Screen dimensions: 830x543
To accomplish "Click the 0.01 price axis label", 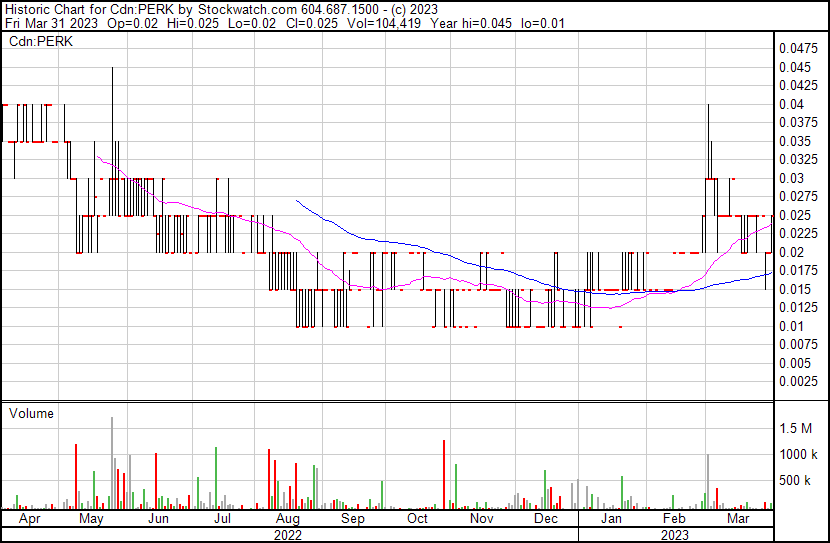I will (791, 326).
